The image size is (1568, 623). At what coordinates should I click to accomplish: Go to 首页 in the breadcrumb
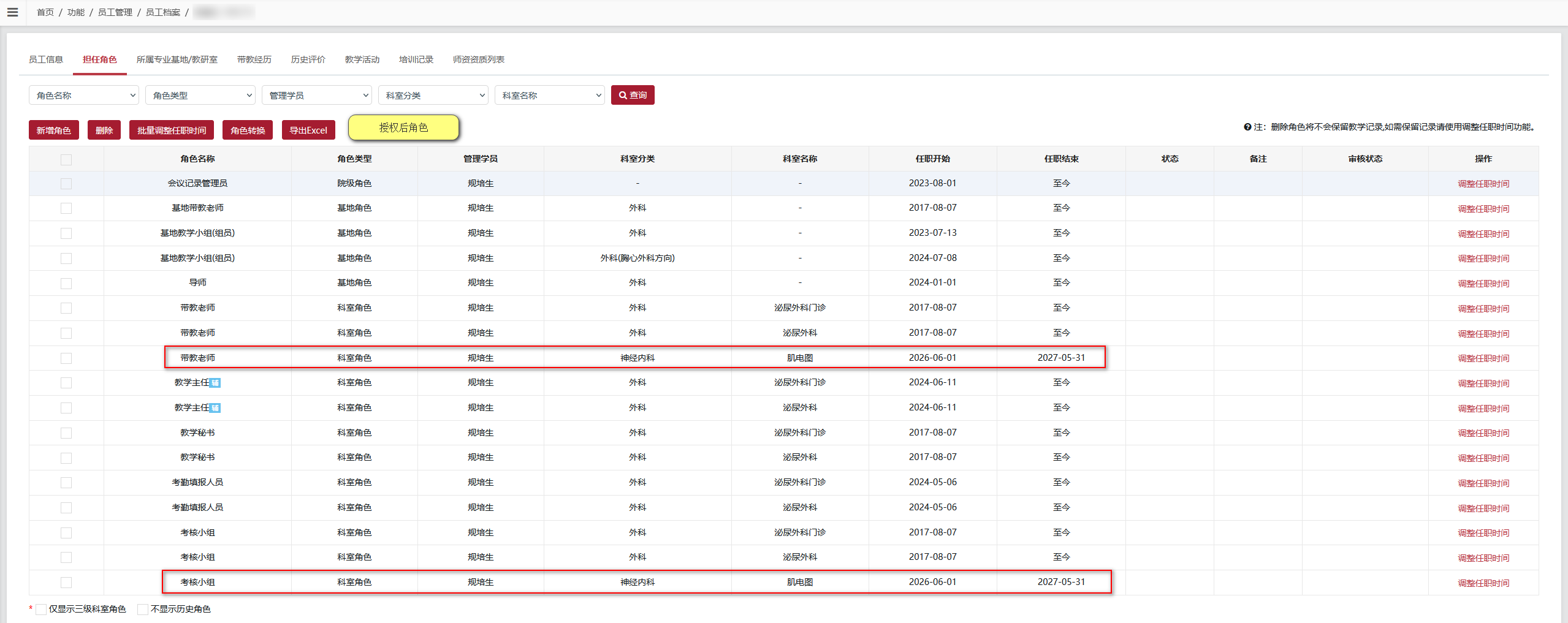click(x=45, y=12)
